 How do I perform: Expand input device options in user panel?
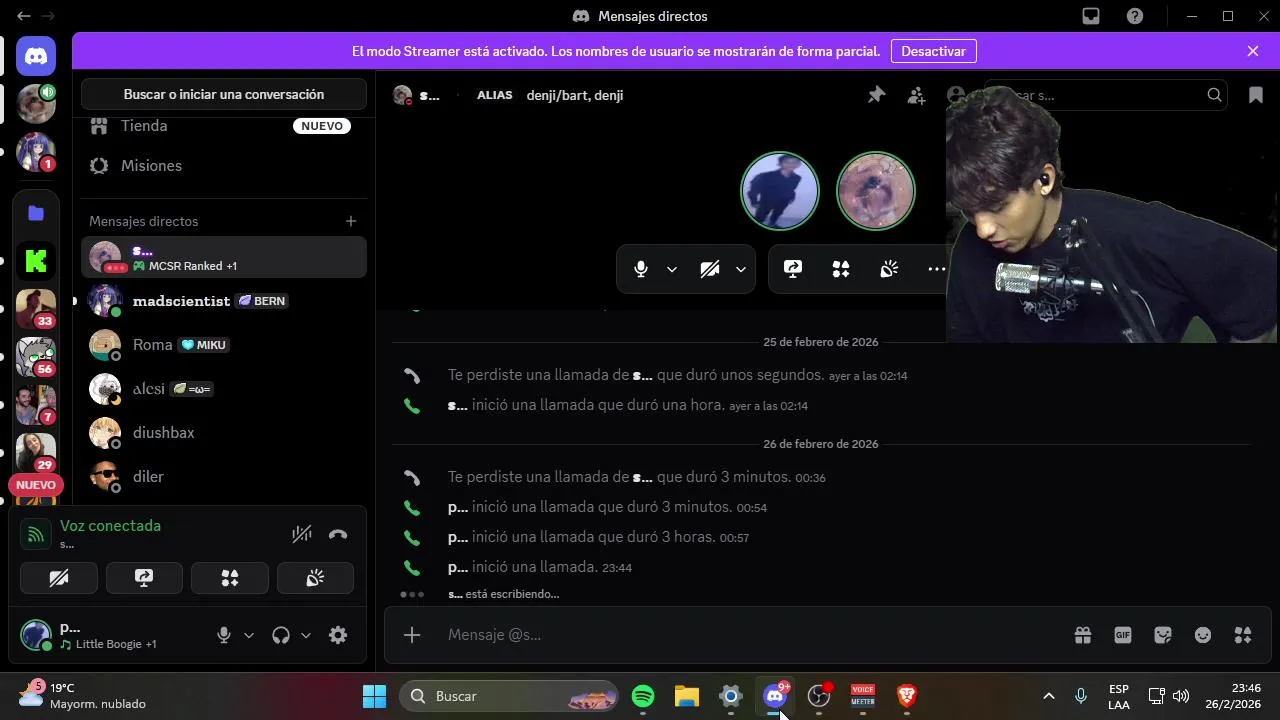(x=249, y=635)
